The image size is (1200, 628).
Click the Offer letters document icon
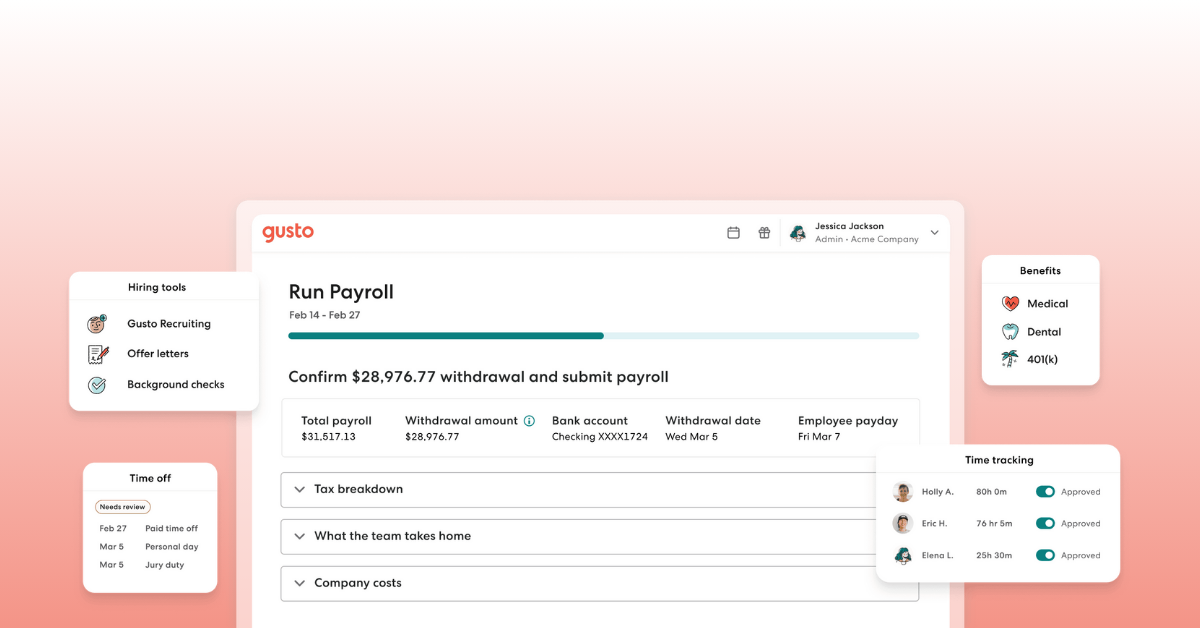click(97, 354)
